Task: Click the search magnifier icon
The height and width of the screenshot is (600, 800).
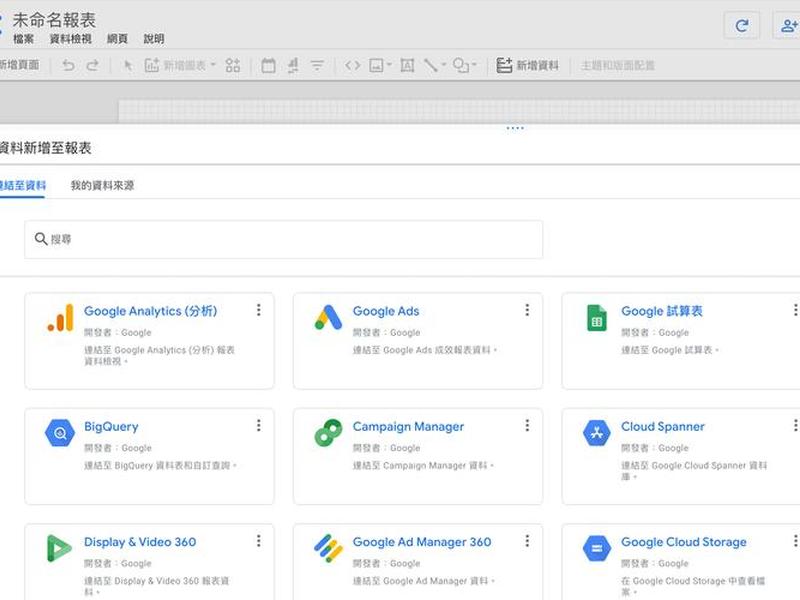Action: [x=41, y=239]
